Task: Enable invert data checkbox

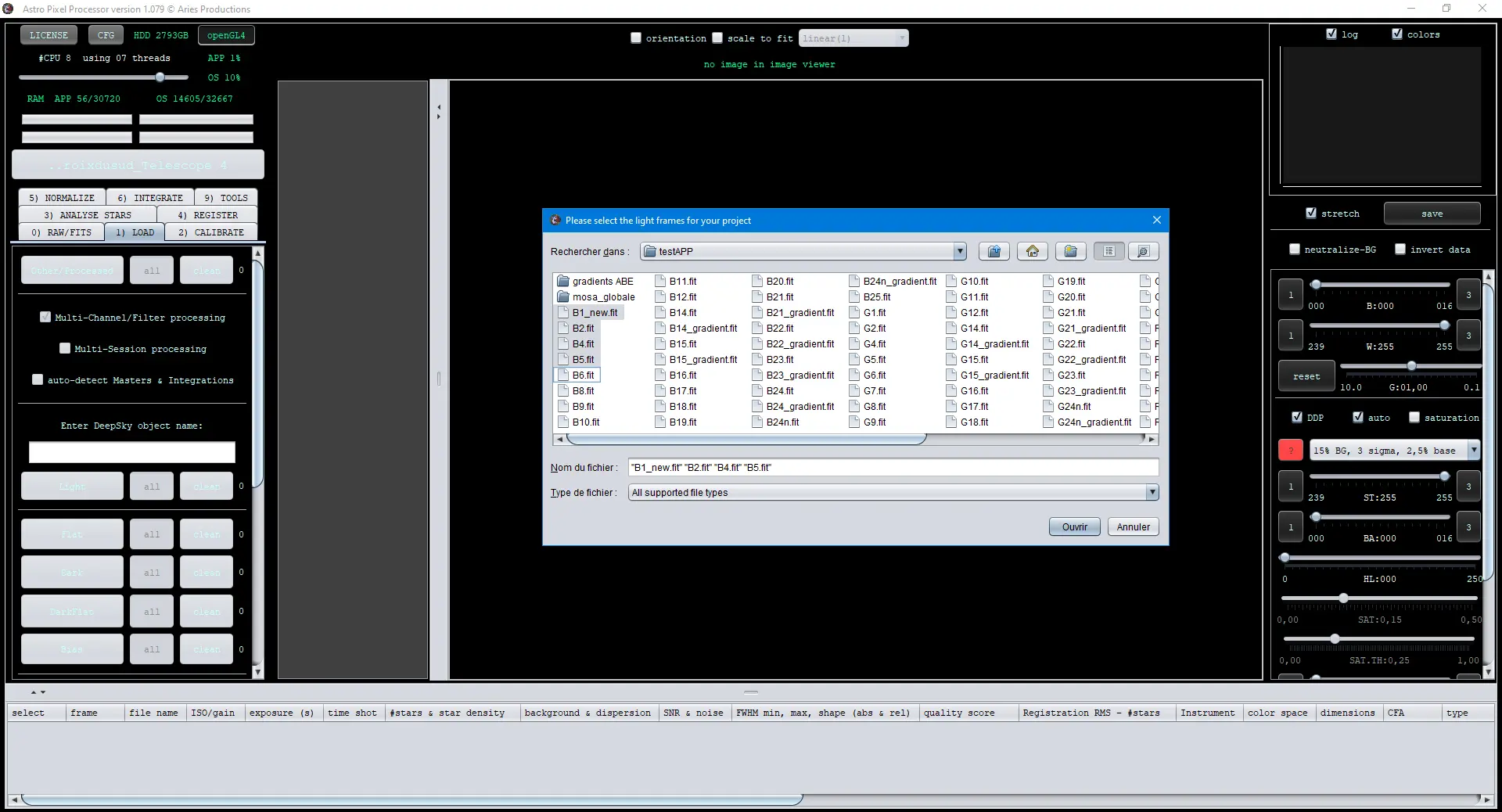Action: tap(1400, 249)
